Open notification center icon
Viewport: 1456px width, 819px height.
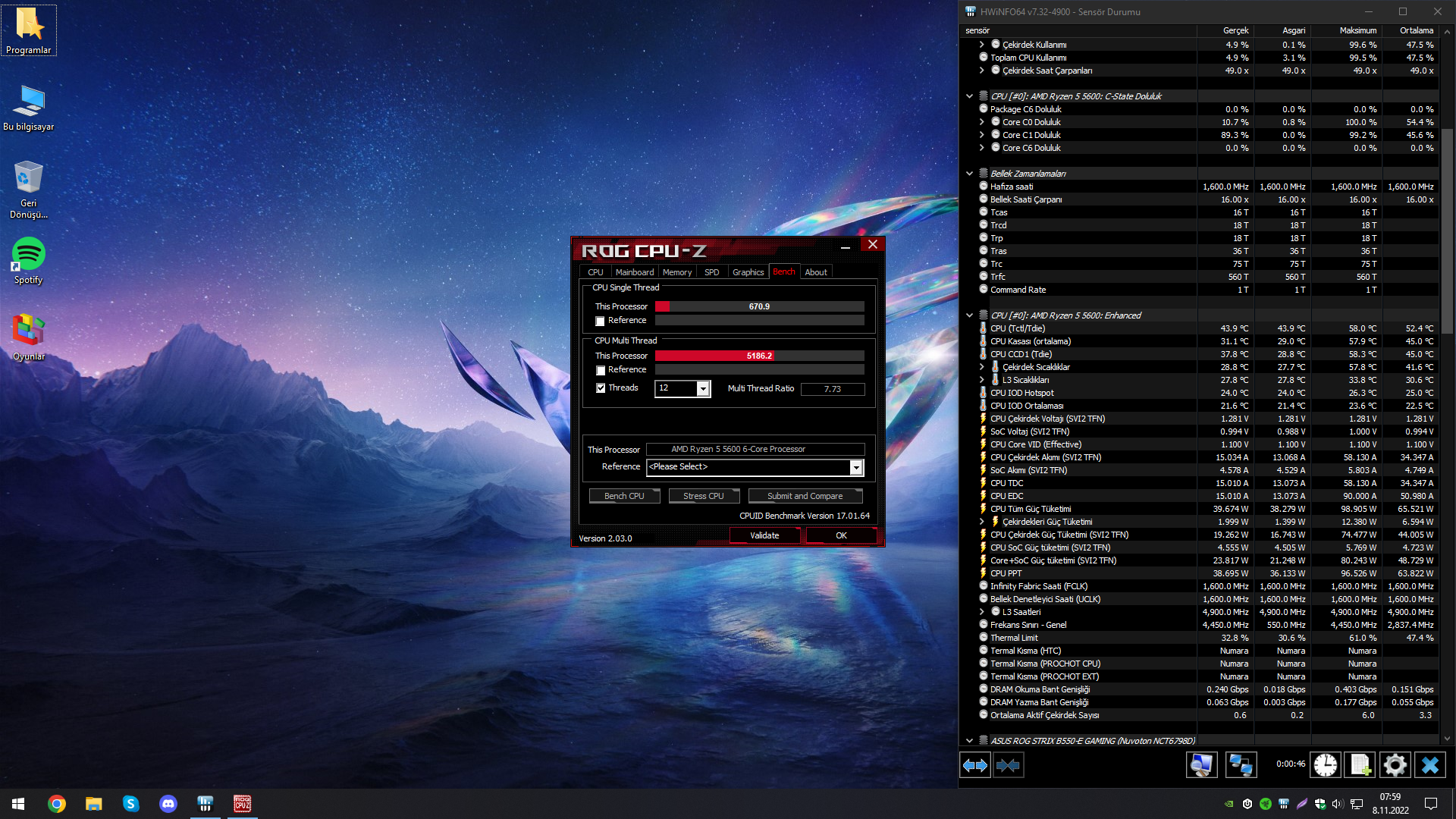[1431, 804]
